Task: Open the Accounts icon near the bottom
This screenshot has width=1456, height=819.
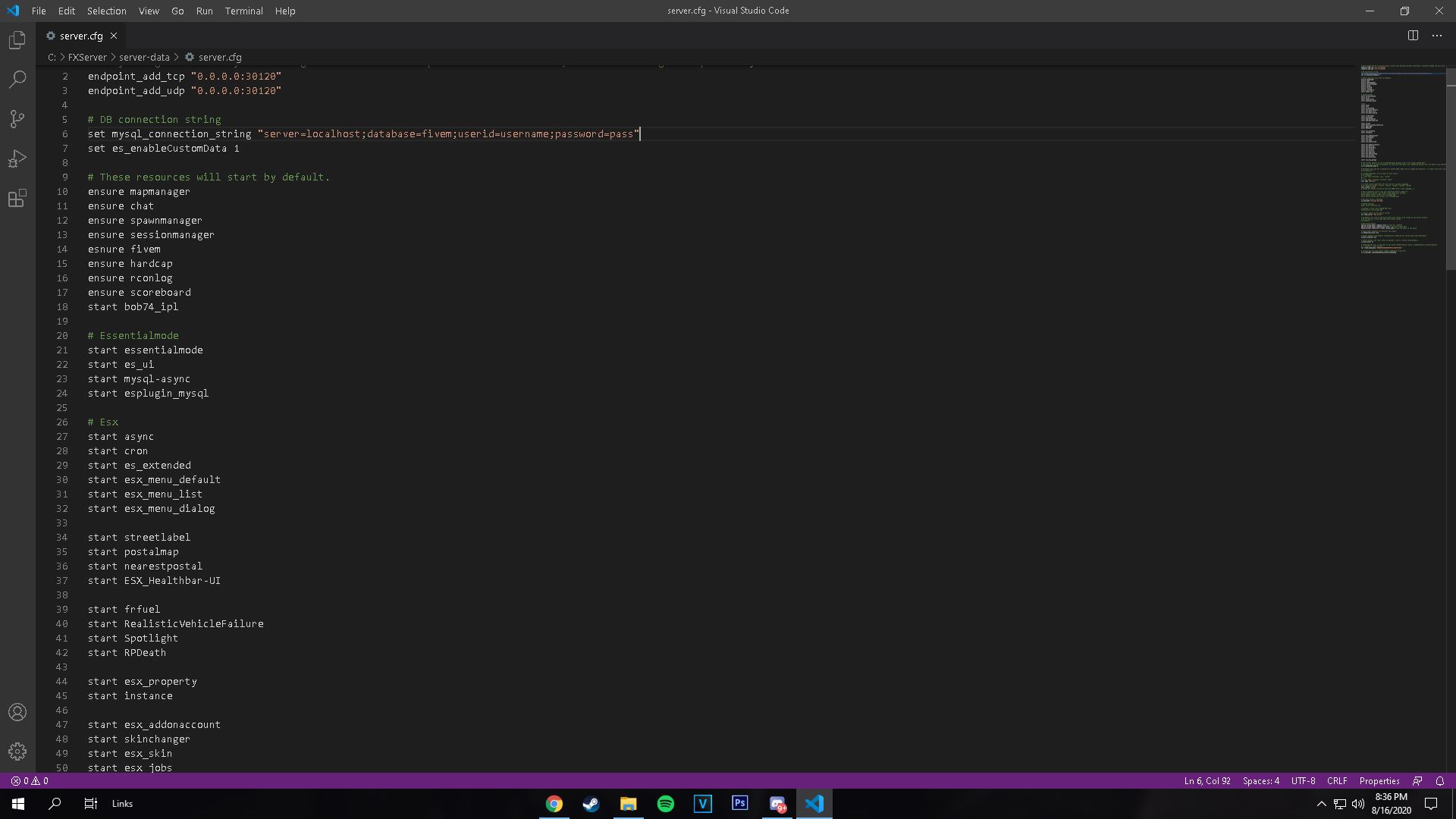Action: coord(17,711)
